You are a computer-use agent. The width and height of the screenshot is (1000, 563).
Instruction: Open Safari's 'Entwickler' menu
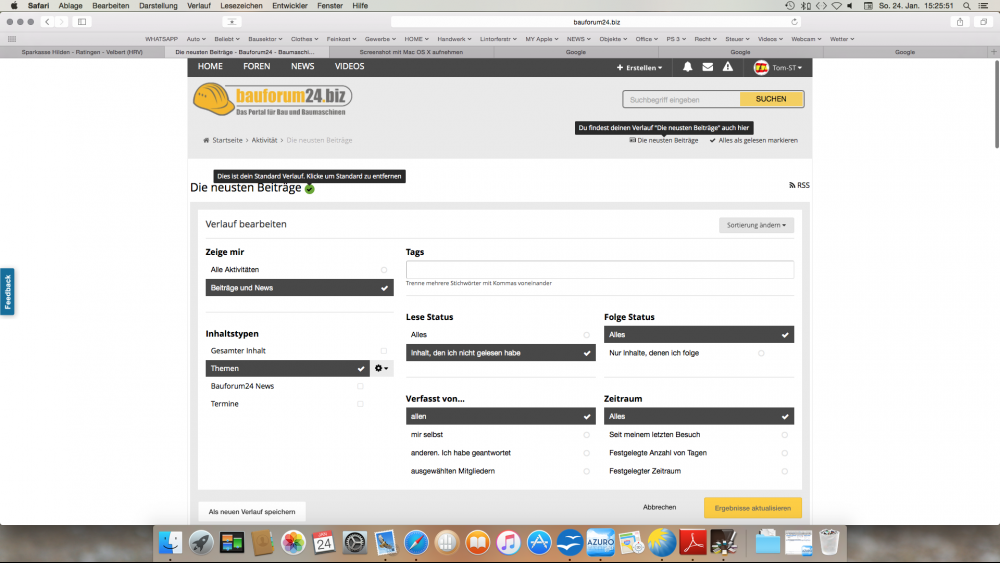(x=290, y=6)
